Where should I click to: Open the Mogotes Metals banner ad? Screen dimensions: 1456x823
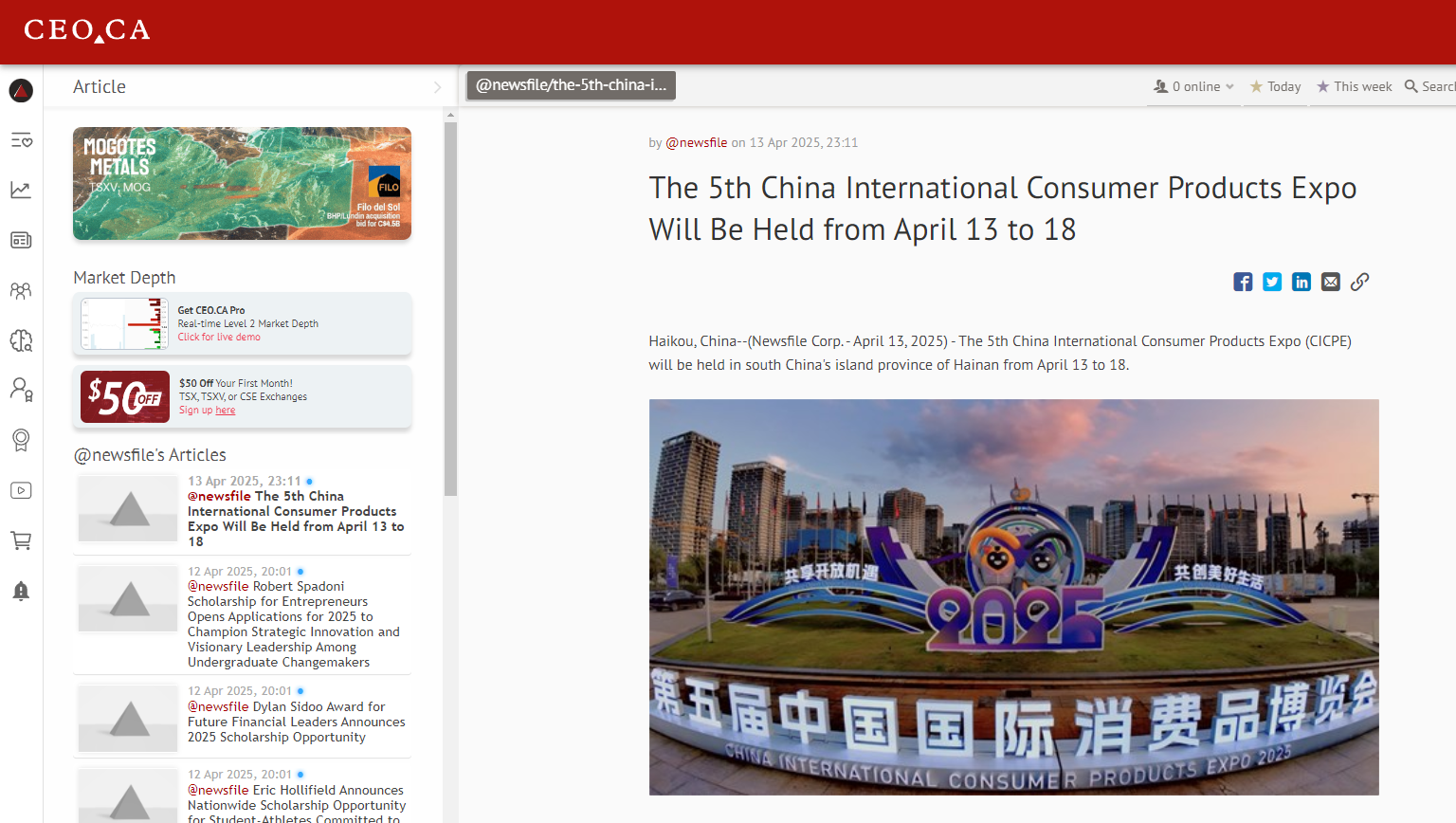pyautogui.click(x=242, y=183)
